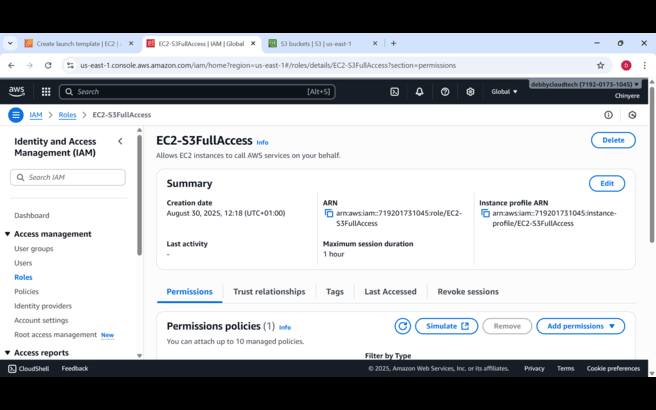Click the browser address bar URL
The height and width of the screenshot is (410, 656).
(x=268, y=65)
